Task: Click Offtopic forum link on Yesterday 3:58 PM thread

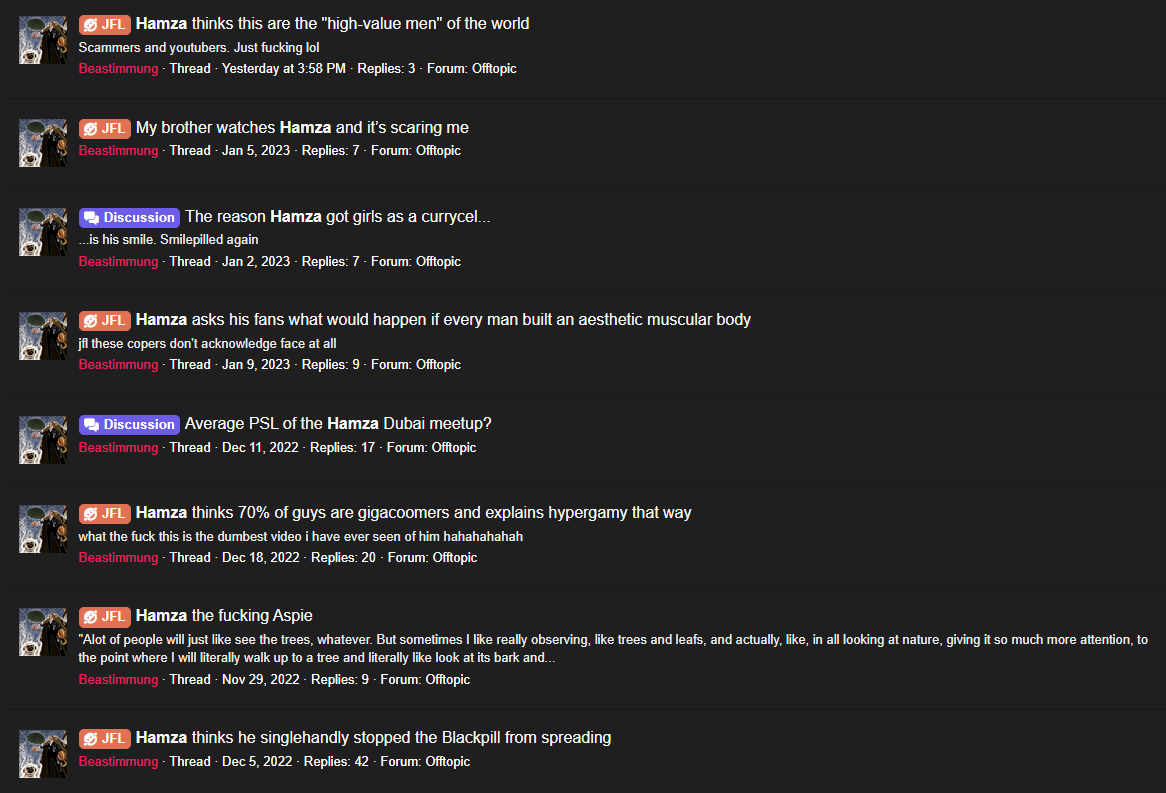Action: coord(494,68)
